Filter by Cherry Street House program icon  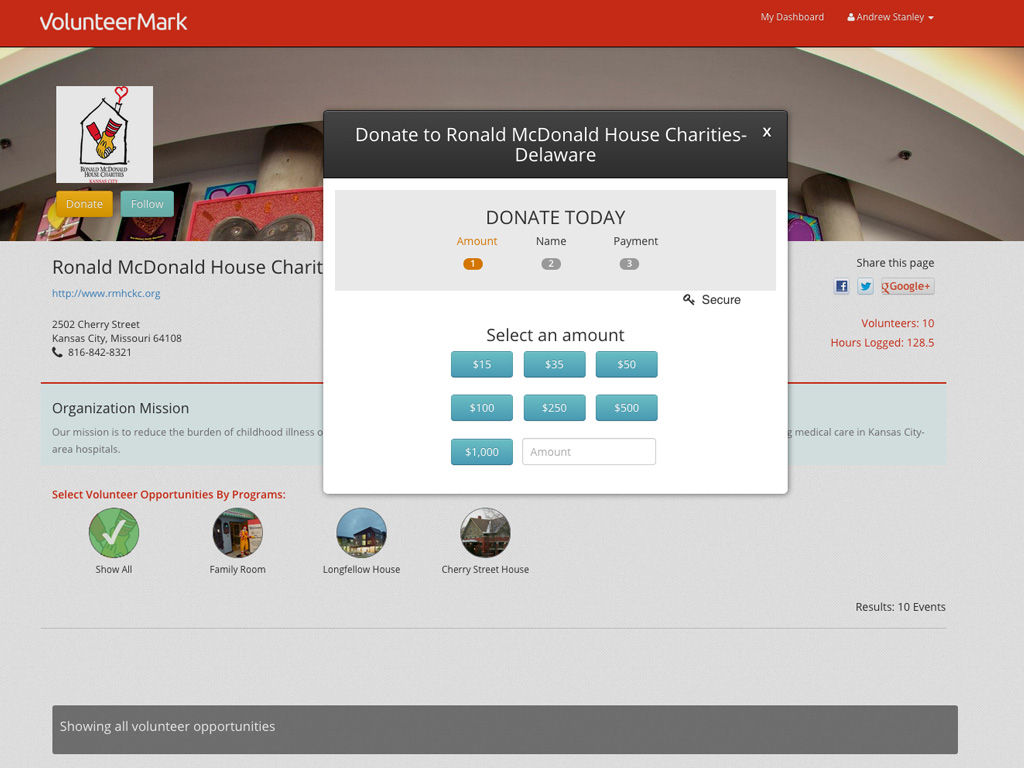pyautogui.click(x=485, y=533)
